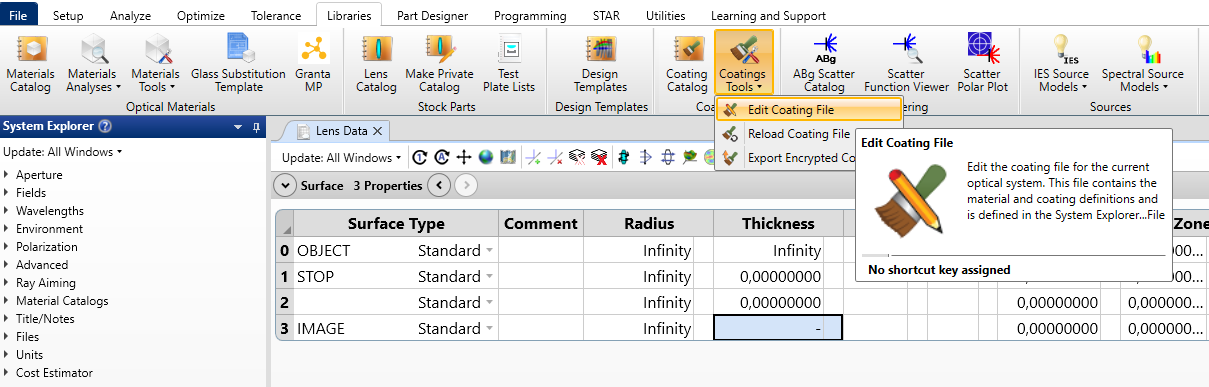Open IES Source Models dropdown
This screenshot has height=387, width=1209.
1063,65
